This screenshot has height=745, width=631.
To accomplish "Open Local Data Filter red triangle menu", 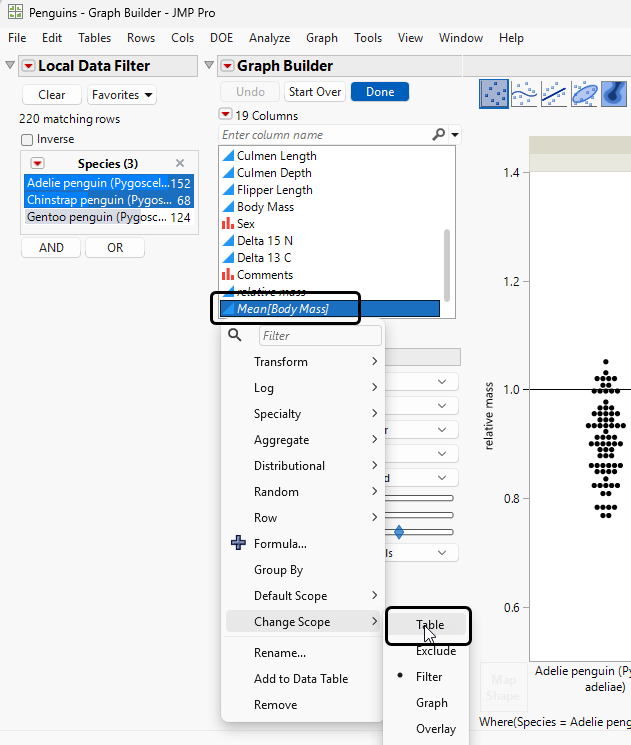I will click(29, 66).
